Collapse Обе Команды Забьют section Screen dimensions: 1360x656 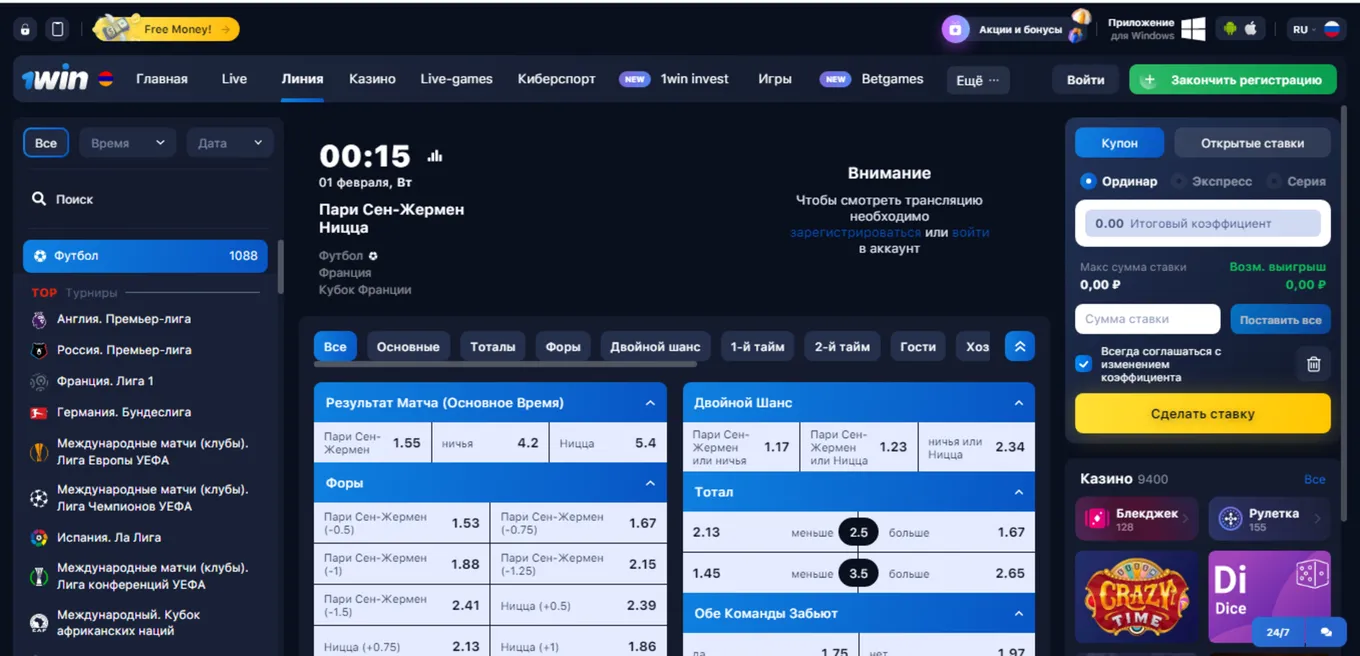tap(1019, 613)
